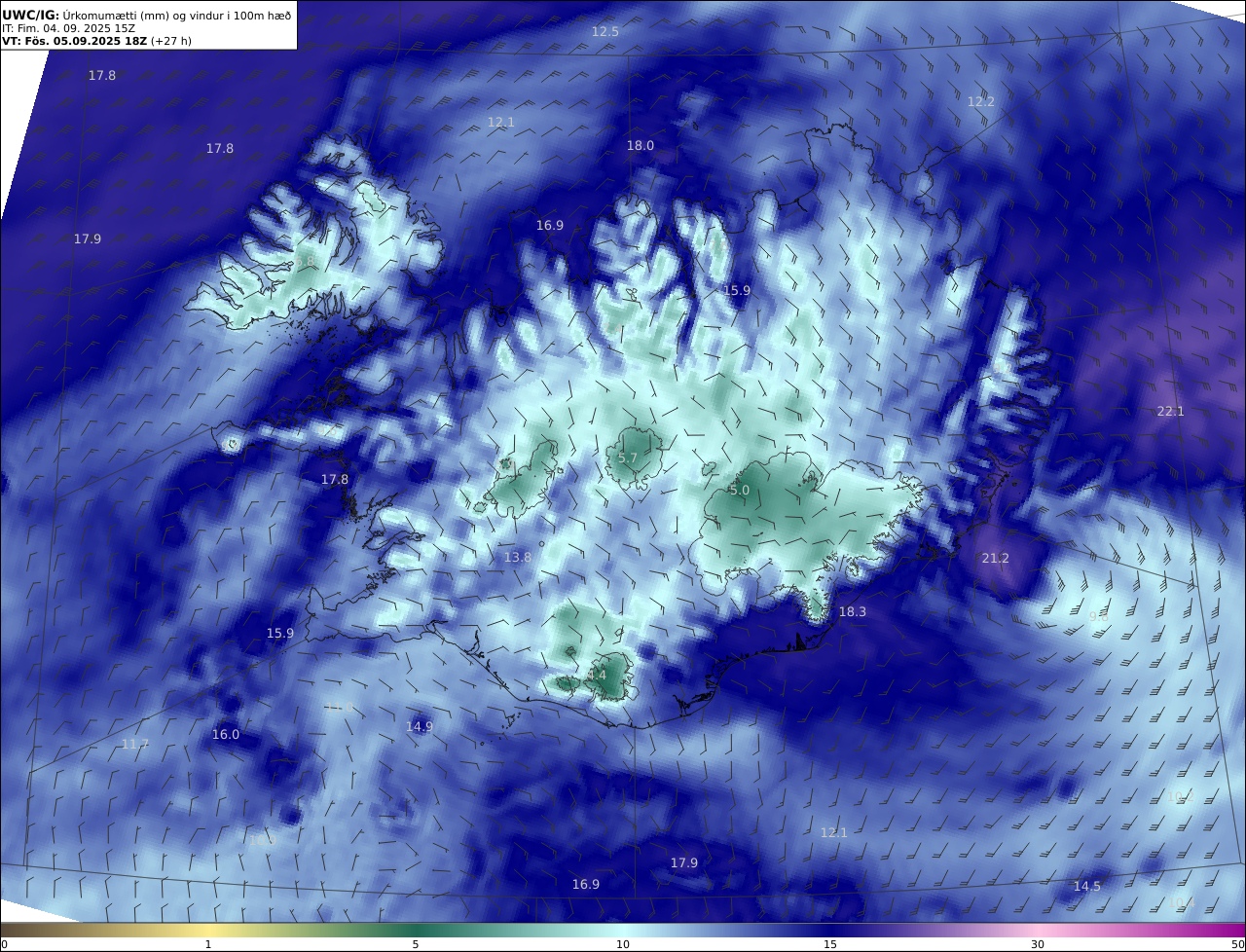Click the colorbar tick labeled 30
Image resolution: width=1246 pixels, height=952 pixels.
tap(1038, 944)
